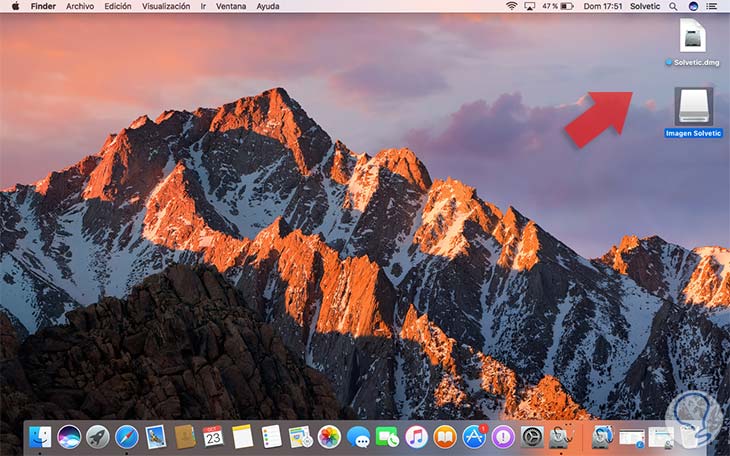Open the Archivo menu

click(x=80, y=6)
